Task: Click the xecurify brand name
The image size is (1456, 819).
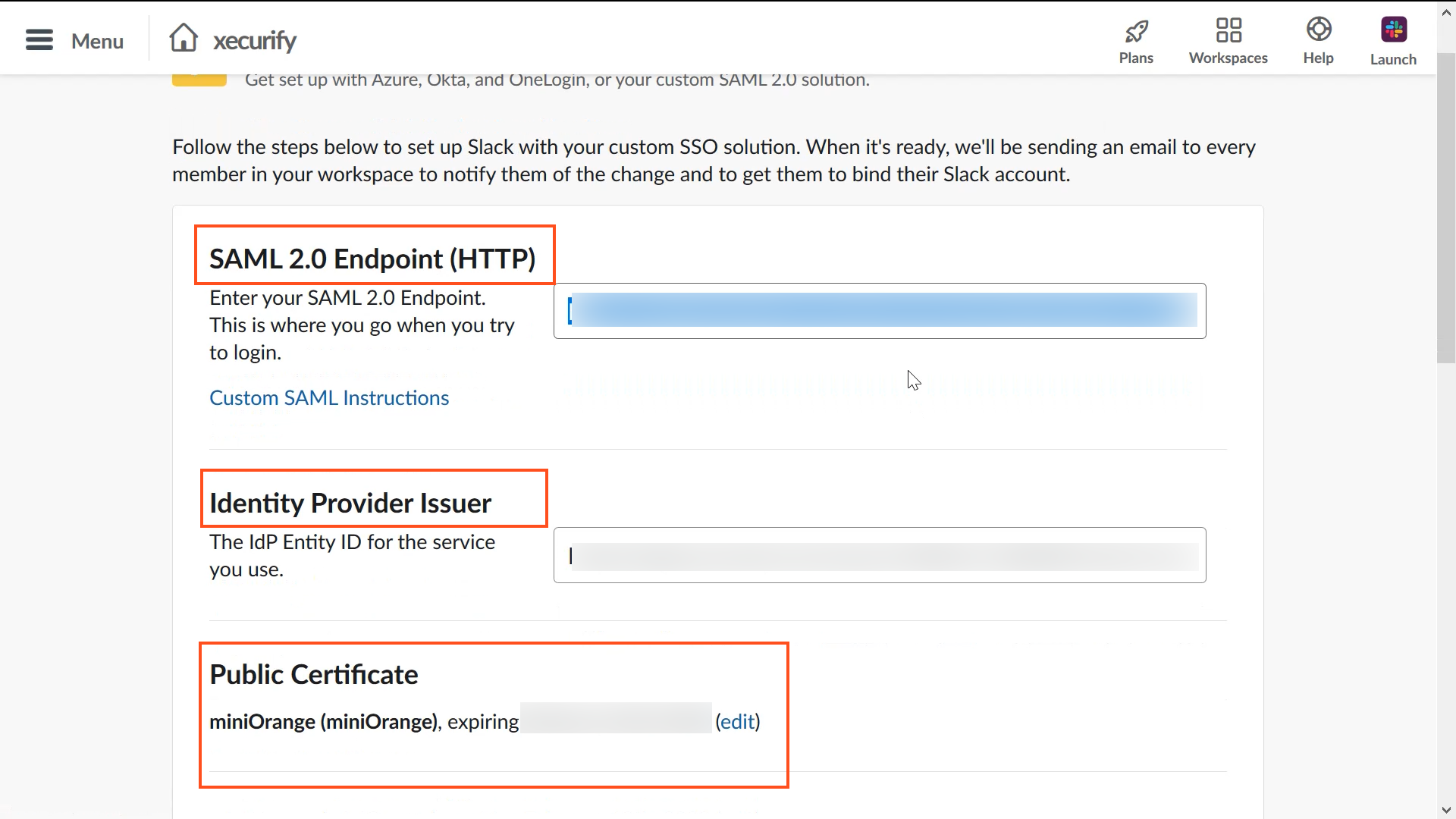Action: (255, 40)
